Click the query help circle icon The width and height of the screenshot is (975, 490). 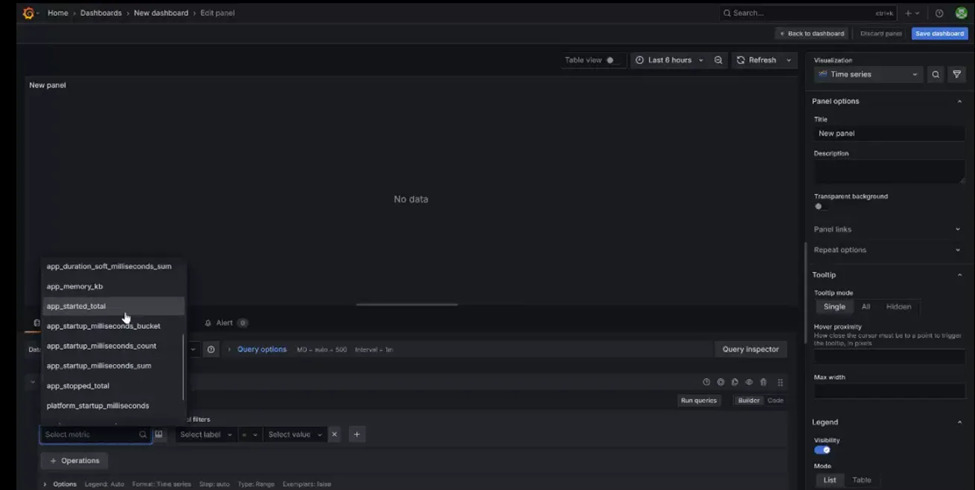(706, 382)
